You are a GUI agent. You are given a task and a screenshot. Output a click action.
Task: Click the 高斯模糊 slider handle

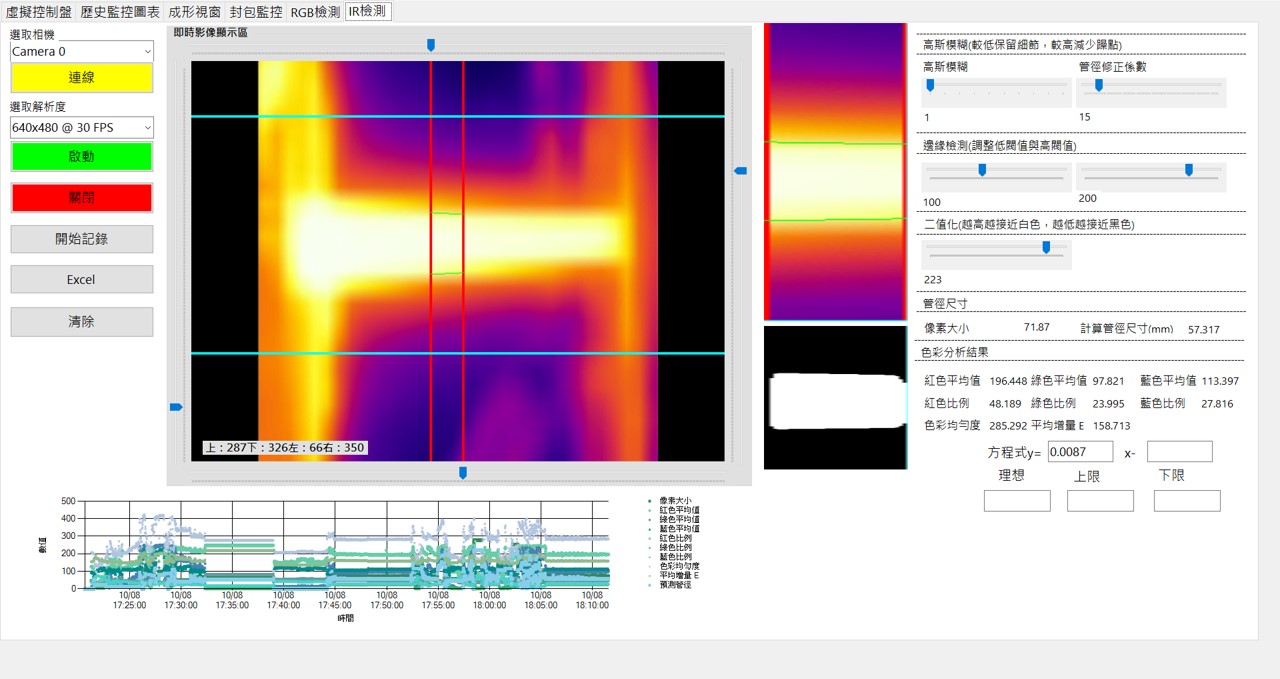930,86
